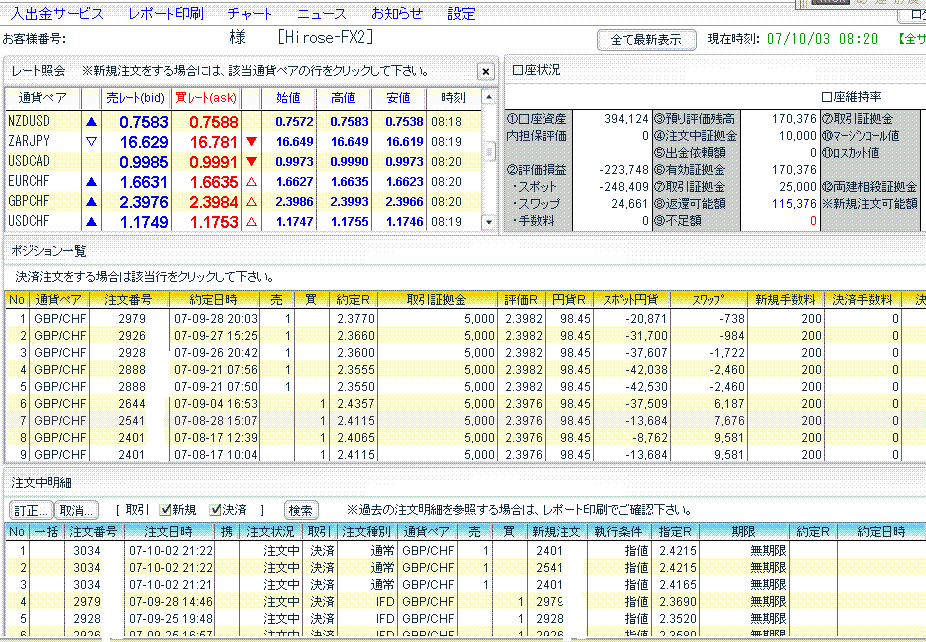Click EURCHF blue up-arrow icon

tap(91, 182)
